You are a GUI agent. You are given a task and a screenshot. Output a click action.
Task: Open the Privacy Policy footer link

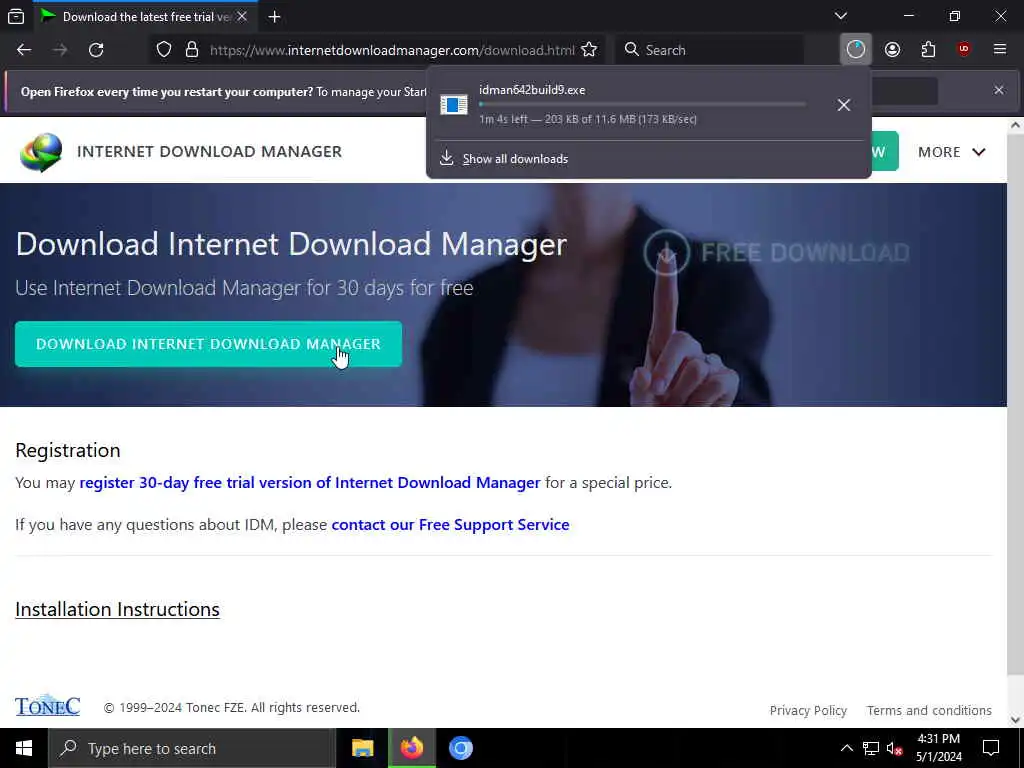808,711
